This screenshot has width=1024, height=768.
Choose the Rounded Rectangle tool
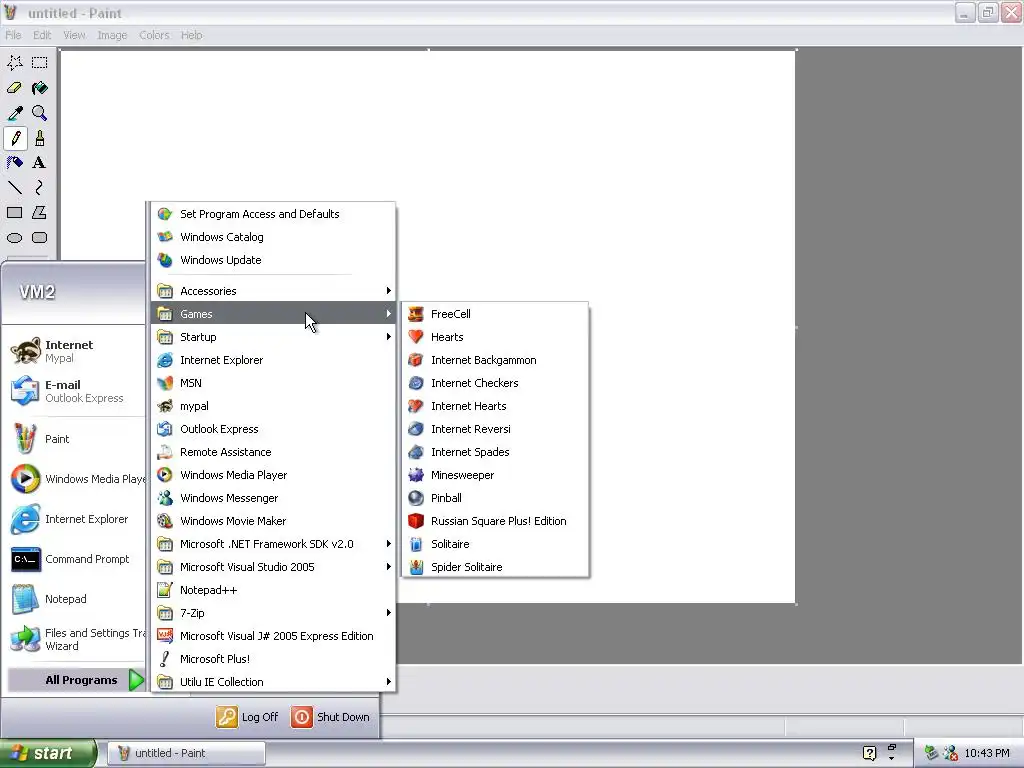coord(40,238)
